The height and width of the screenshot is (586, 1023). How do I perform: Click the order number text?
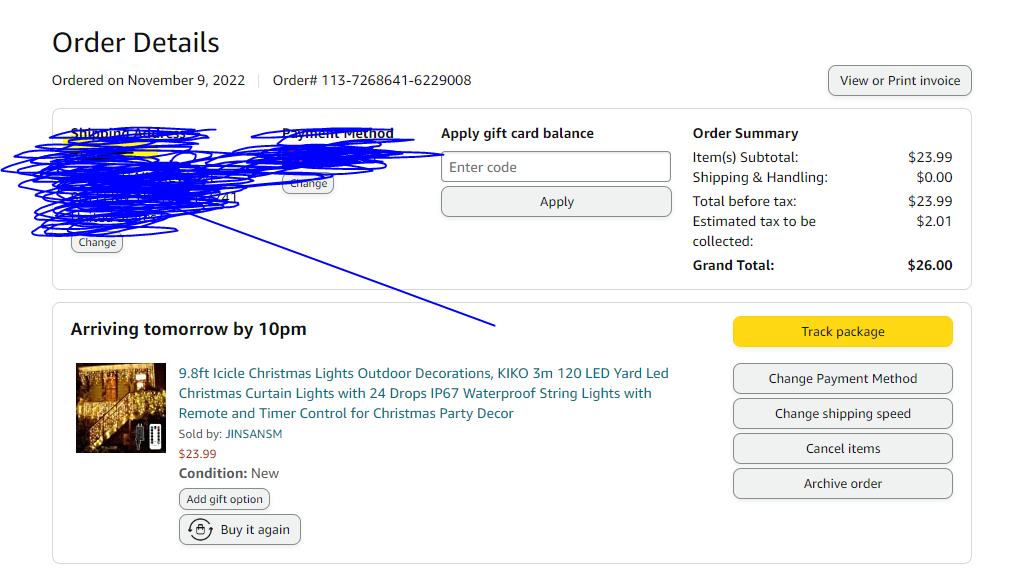372,80
